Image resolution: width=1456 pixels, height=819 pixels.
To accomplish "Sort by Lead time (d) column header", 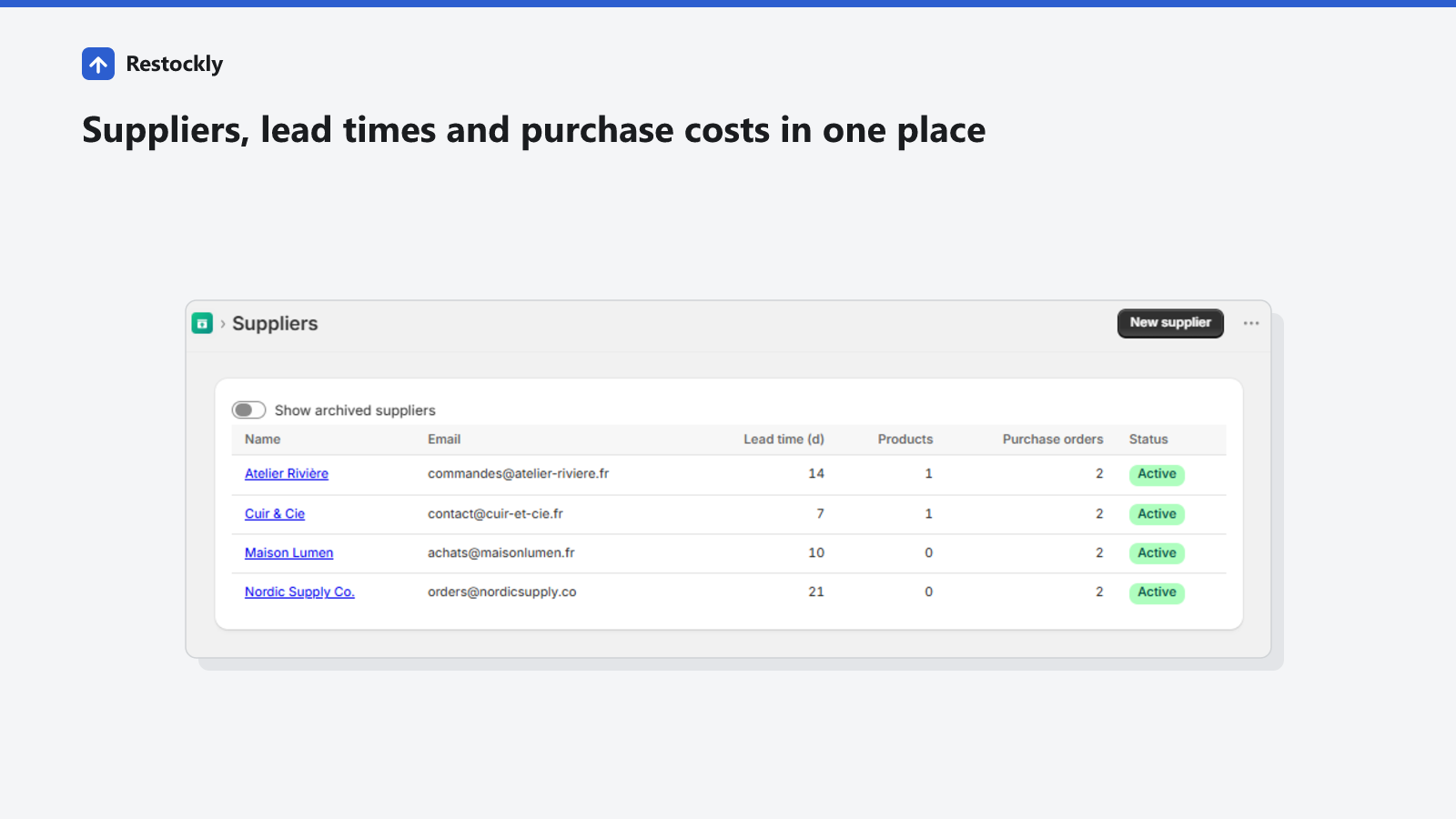I will pos(784,439).
